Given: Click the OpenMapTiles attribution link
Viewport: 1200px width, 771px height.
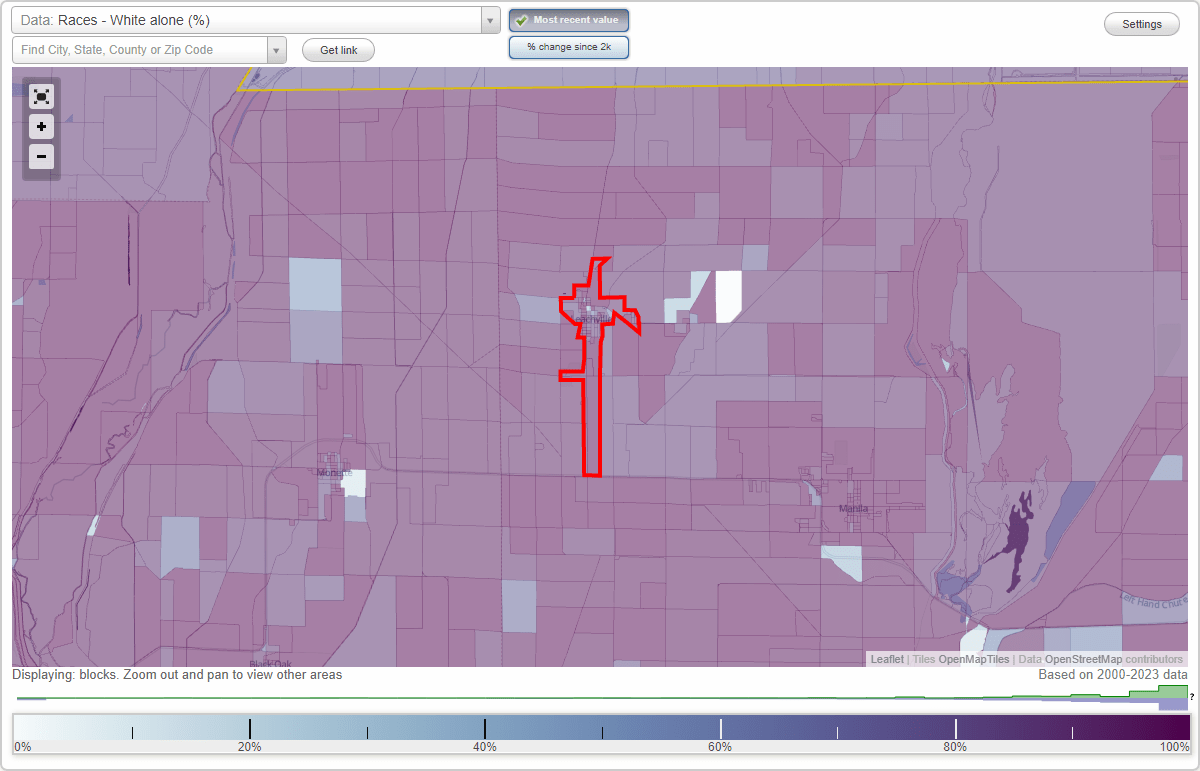Looking at the screenshot, I should tap(974, 659).
